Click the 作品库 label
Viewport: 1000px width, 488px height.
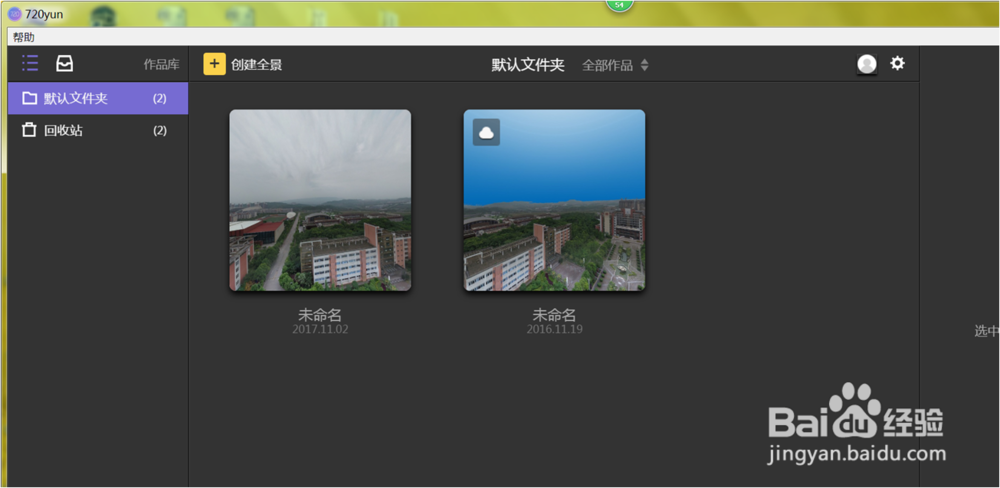pos(161,64)
